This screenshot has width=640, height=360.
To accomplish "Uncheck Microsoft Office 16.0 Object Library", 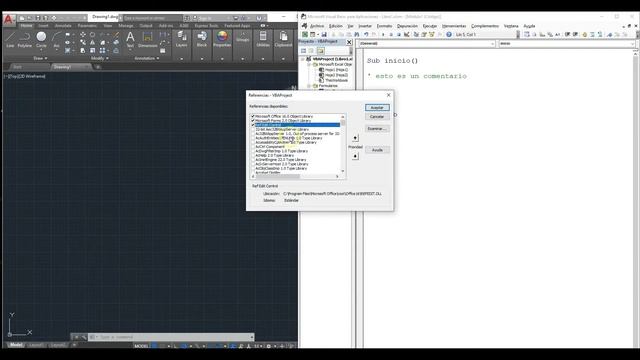I will click(253, 116).
